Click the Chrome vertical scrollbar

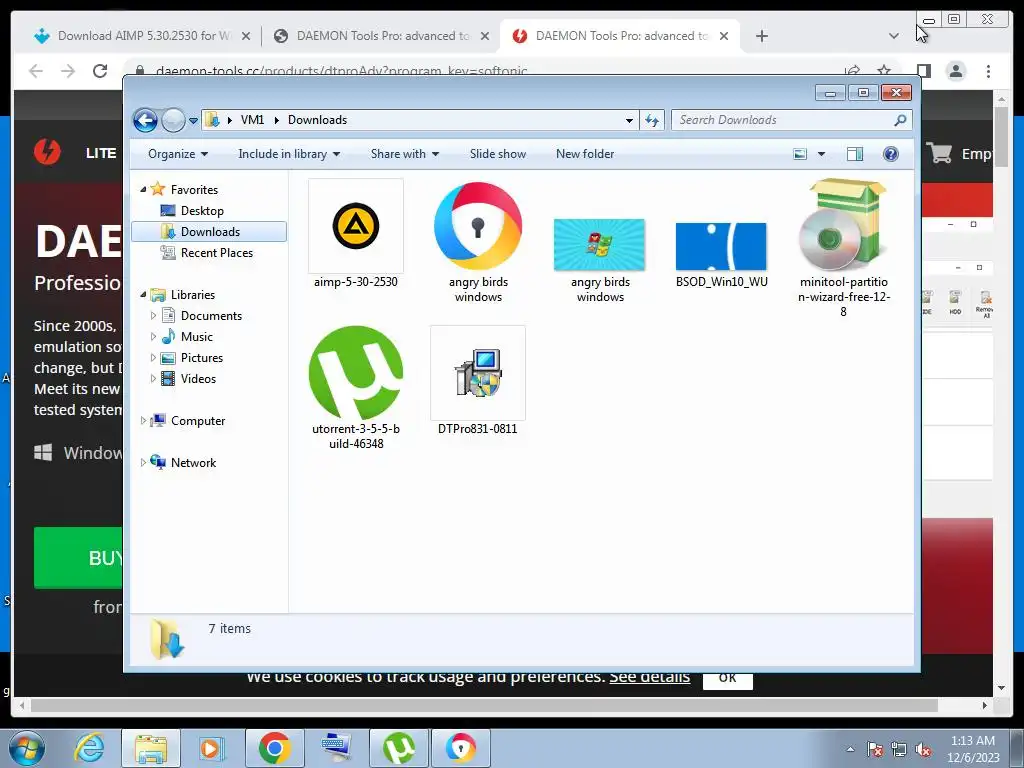[1001, 136]
